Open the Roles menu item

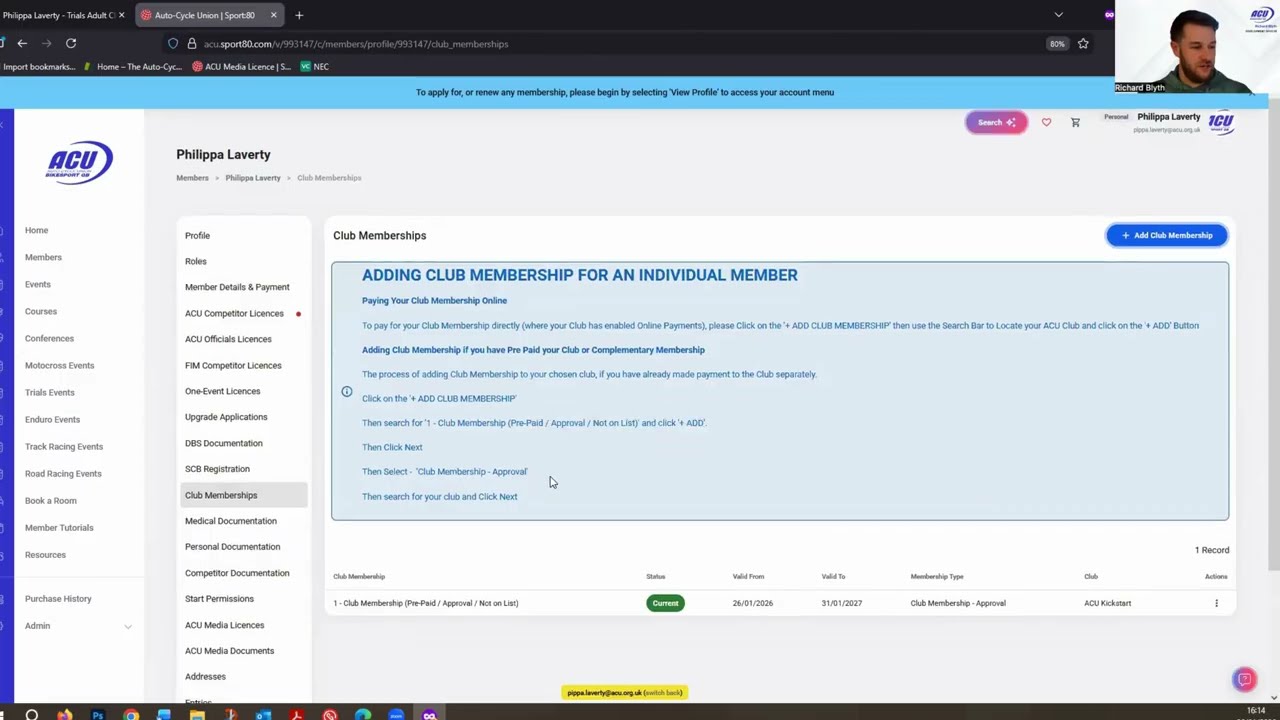[195, 261]
